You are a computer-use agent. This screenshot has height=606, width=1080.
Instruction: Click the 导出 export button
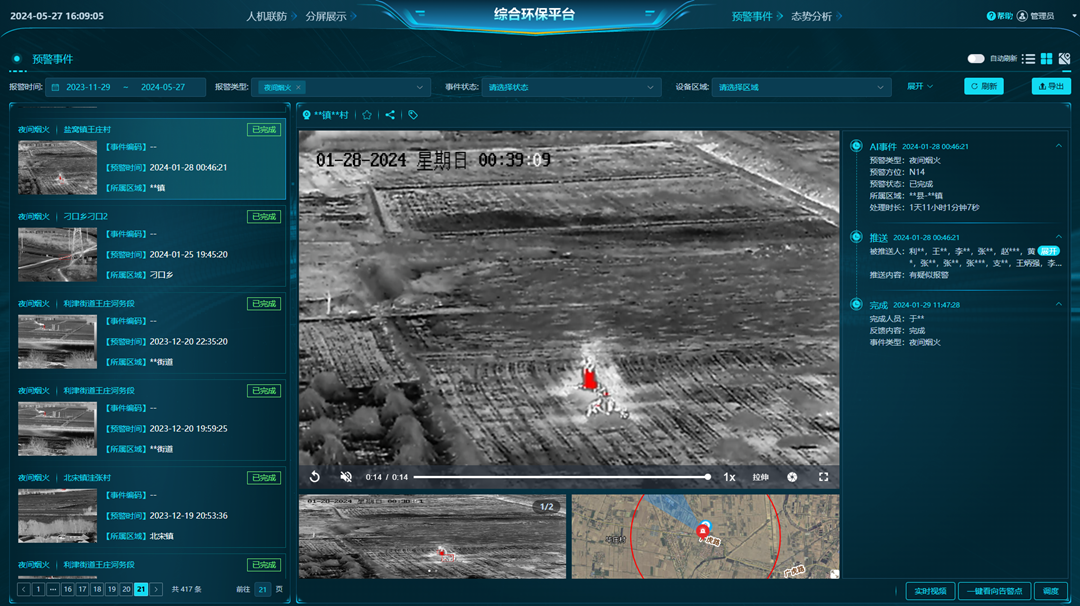coord(1051,86)
